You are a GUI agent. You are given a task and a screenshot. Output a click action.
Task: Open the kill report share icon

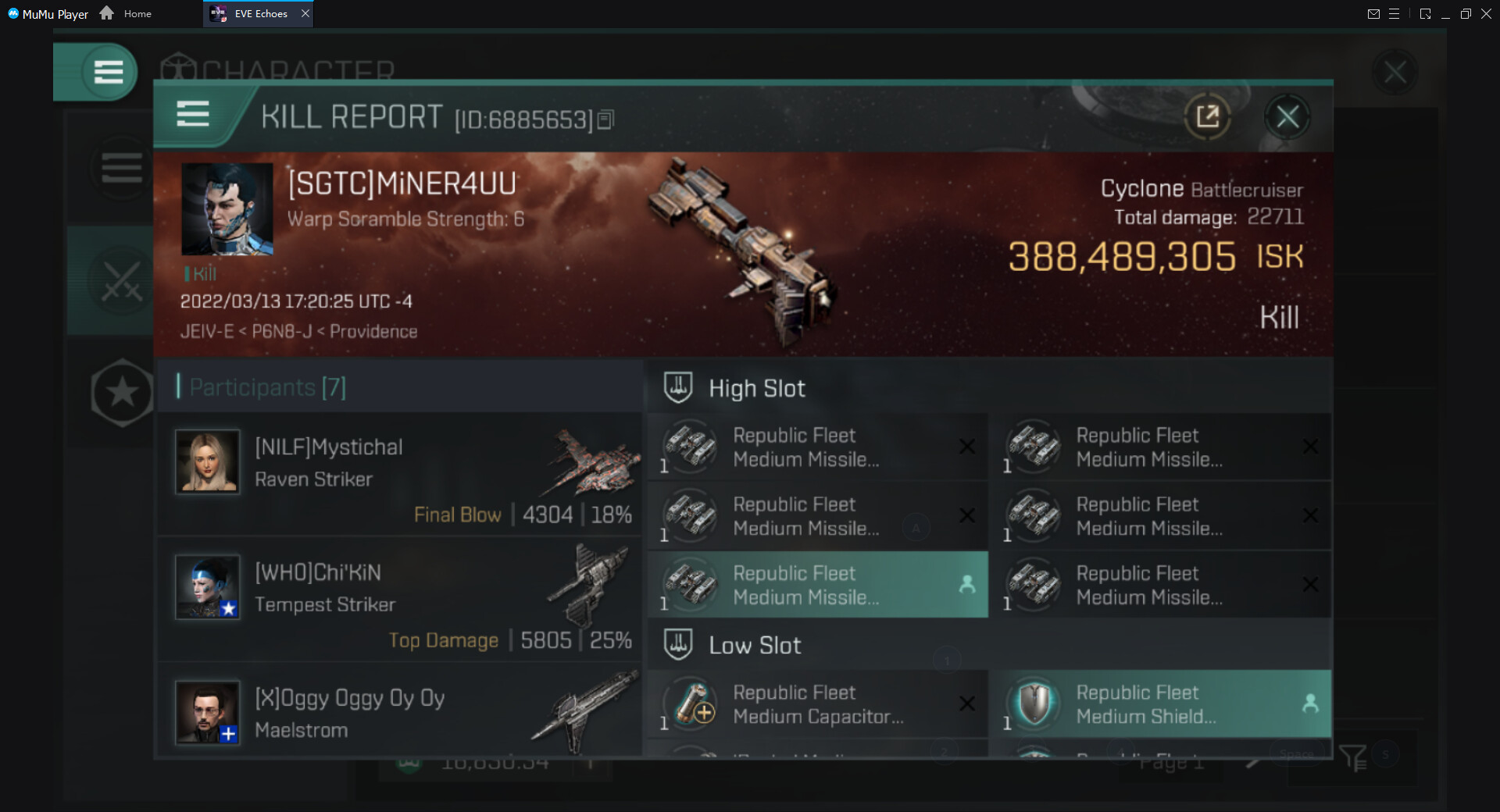click(x=1207, y=117)
